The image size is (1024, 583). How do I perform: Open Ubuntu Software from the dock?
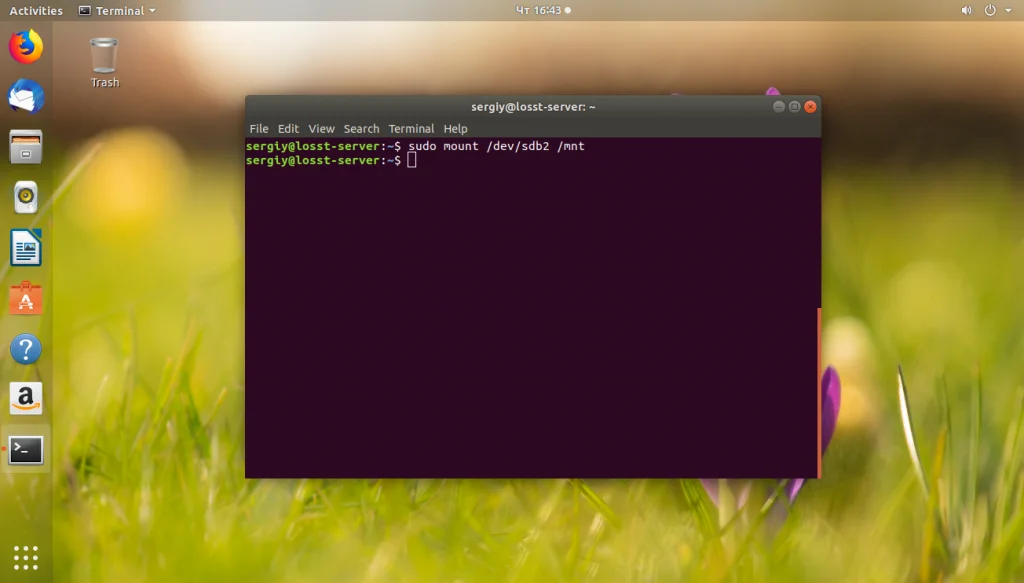click(x=25, y=298)
